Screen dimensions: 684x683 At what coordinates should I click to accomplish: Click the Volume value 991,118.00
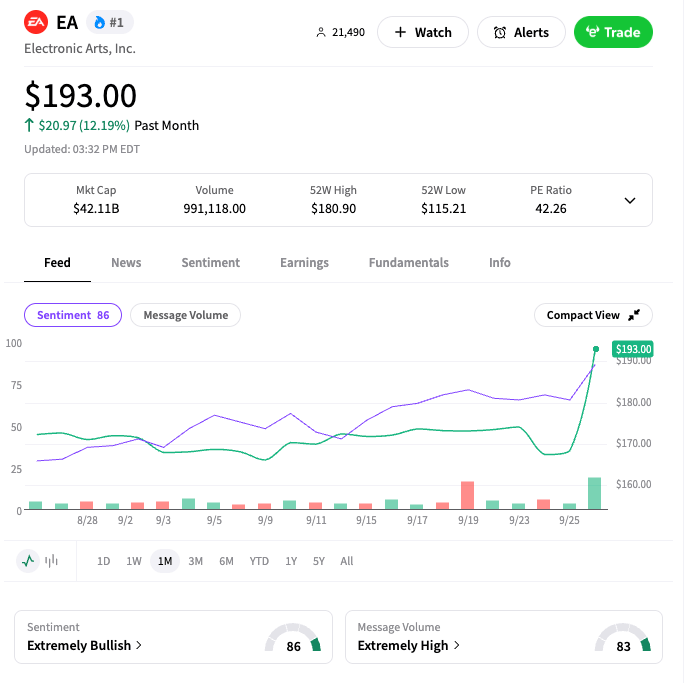coord(214,208)
